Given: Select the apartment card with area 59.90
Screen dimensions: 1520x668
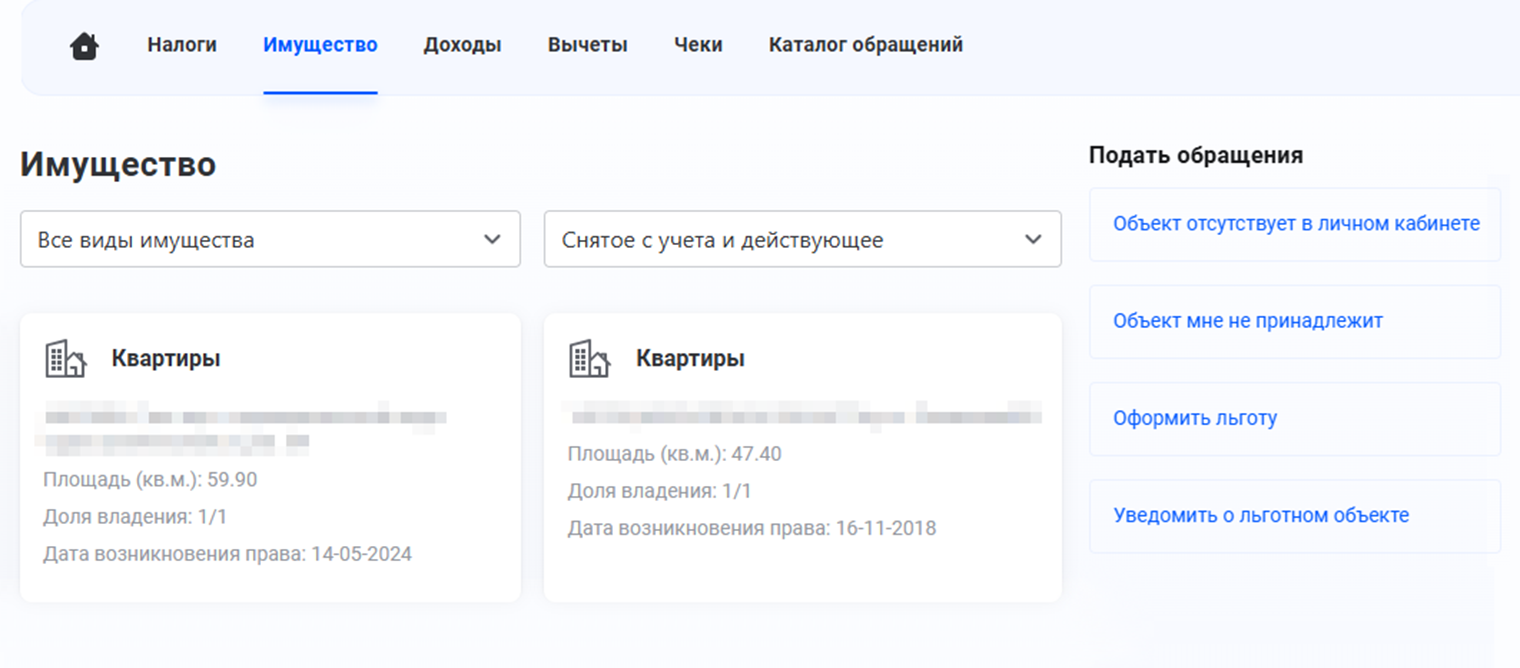Looking at the screenshot, I should [270, 455].
